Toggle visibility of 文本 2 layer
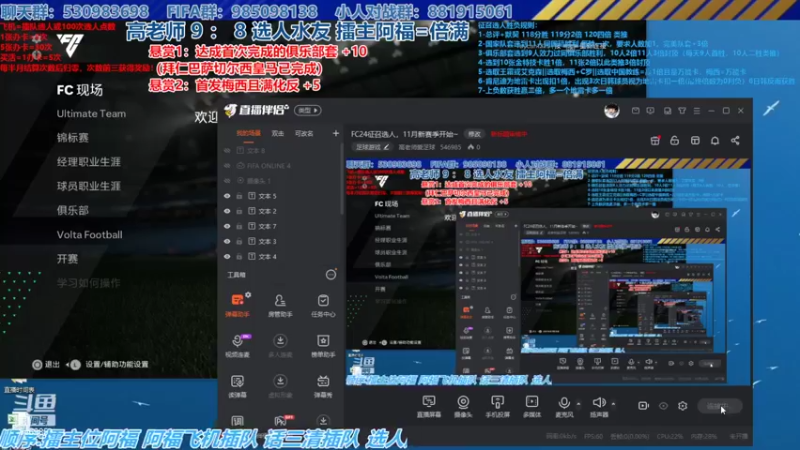This screenshot has width=800, height=450. pyautogui.click(x=227, y=211)
